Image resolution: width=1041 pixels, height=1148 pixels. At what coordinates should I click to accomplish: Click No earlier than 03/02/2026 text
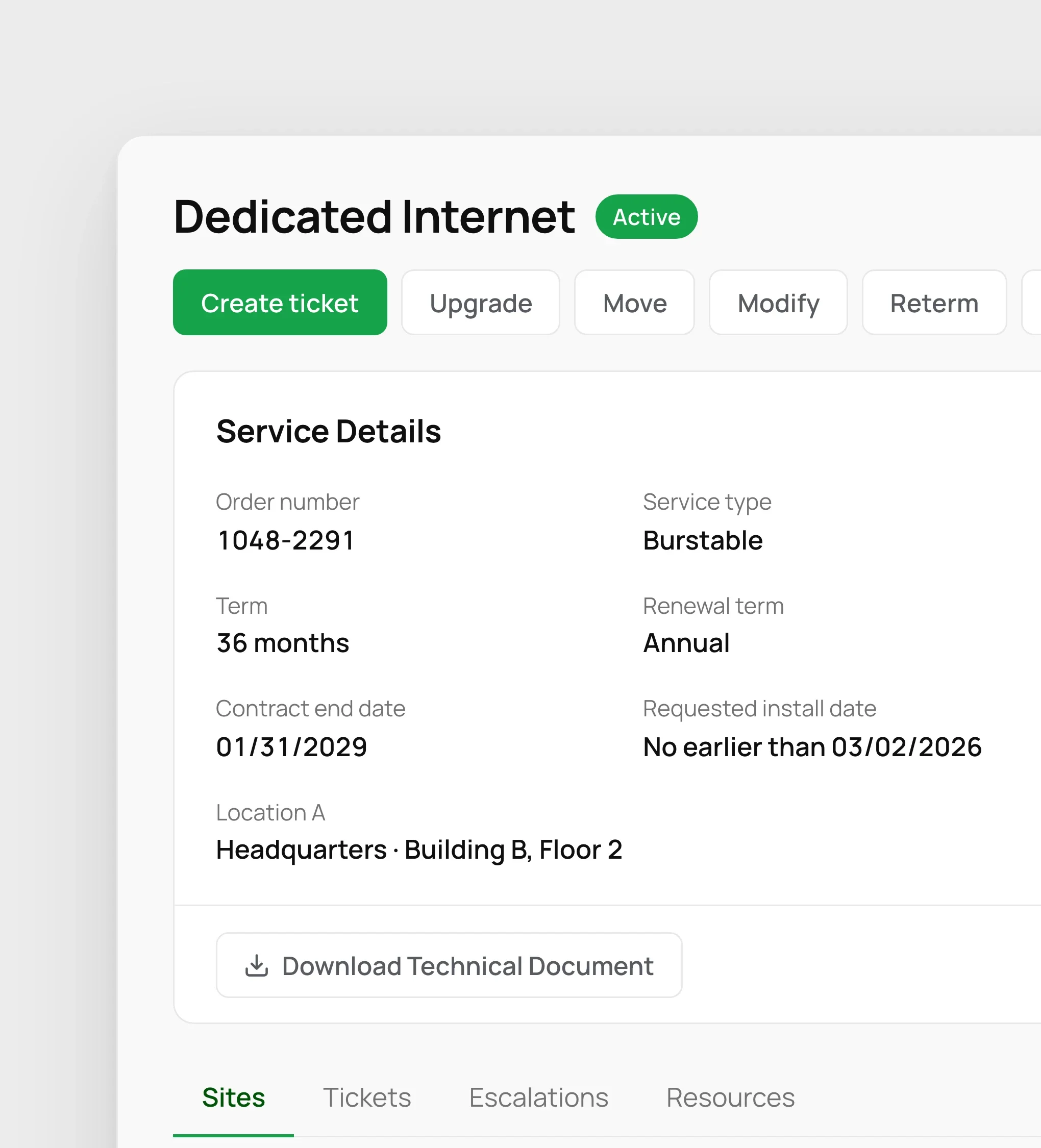pyautogui.click(x=812, y=747)
